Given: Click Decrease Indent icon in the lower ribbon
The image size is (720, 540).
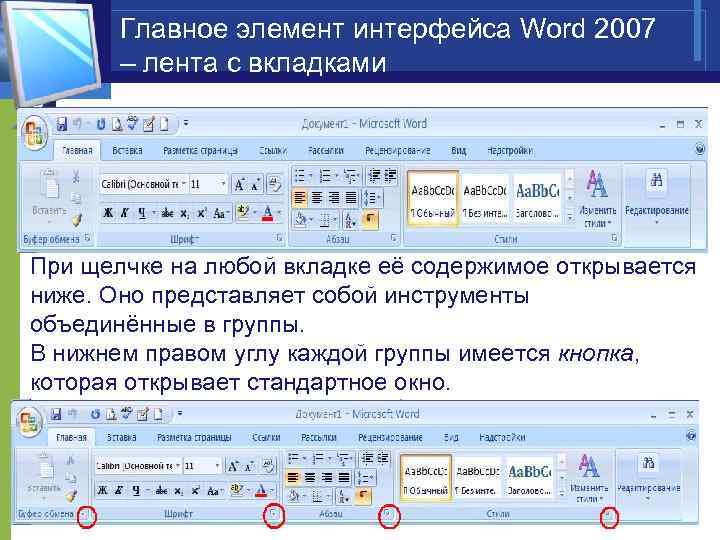Looking at the screenshot, I should coord(367,457).
